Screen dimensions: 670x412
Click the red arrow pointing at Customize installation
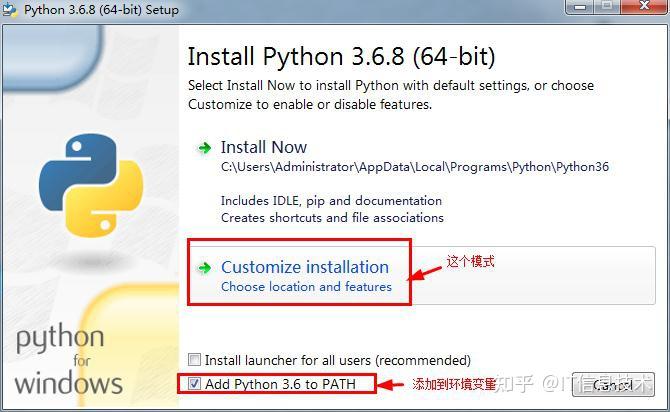tap(426, 273)
